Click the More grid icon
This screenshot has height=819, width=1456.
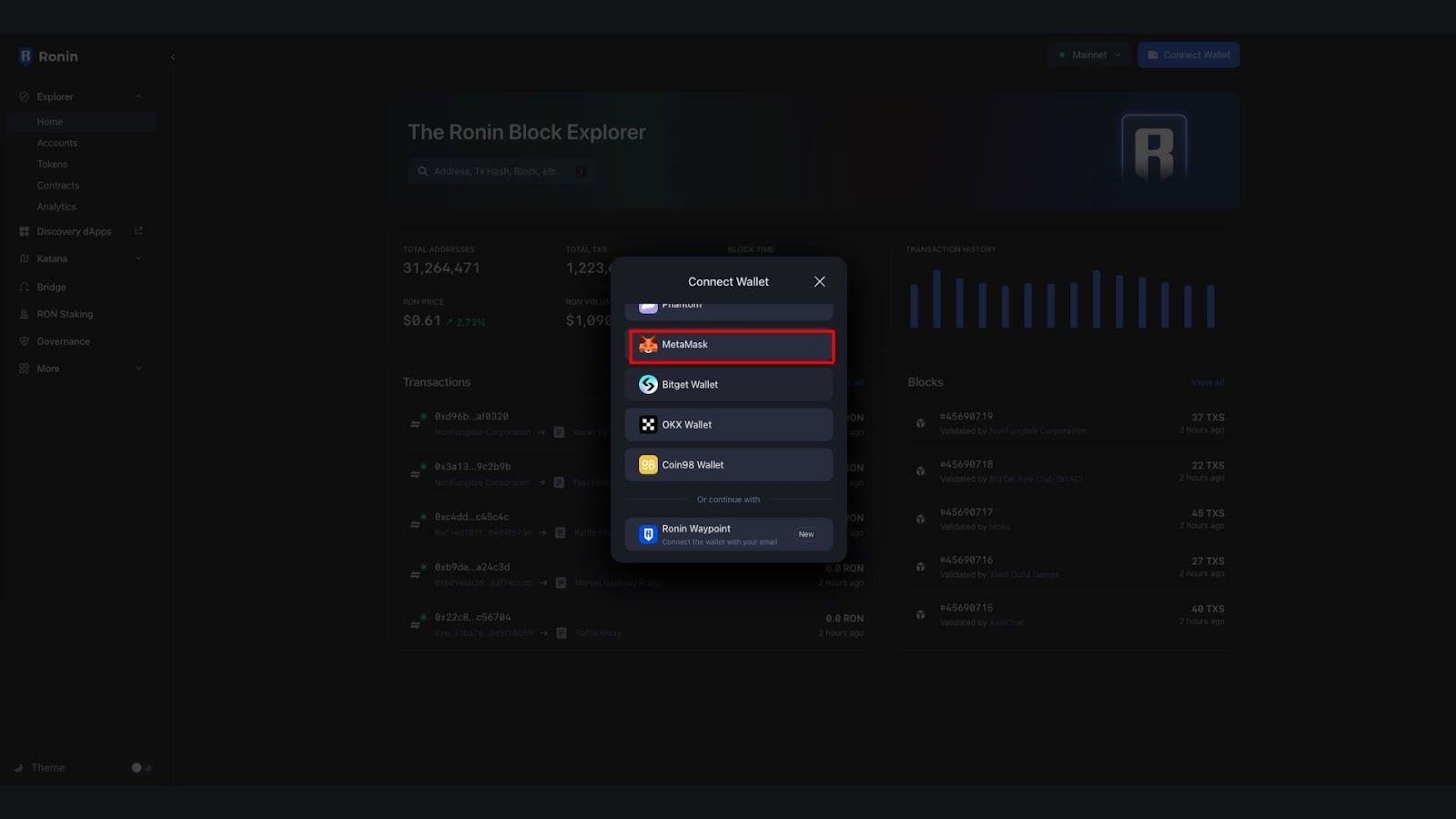(x=24, y=369)
